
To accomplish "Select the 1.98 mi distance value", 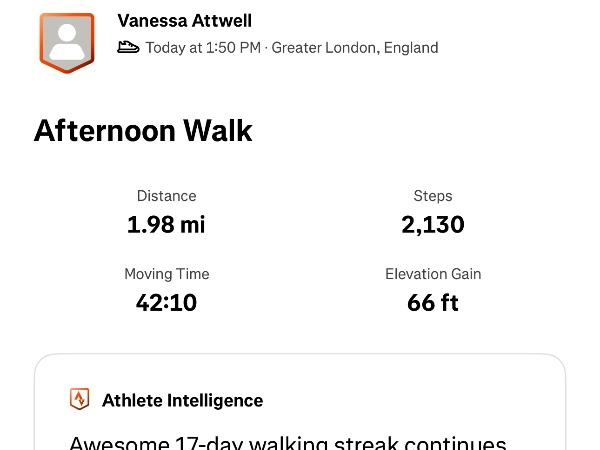I will (166, 224).
